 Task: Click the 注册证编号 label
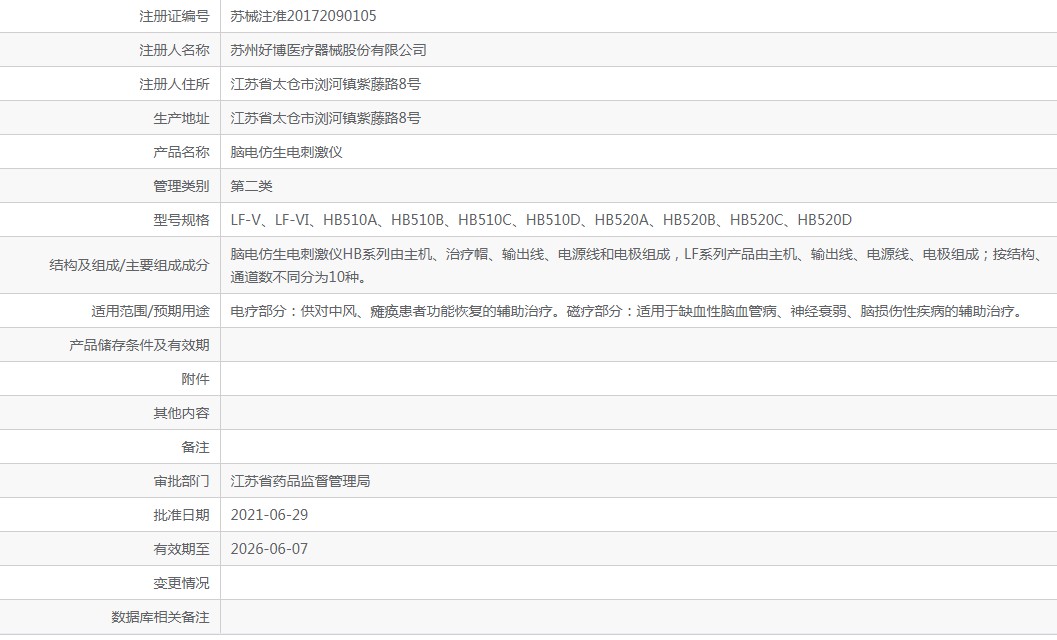(x=174, y=16)
